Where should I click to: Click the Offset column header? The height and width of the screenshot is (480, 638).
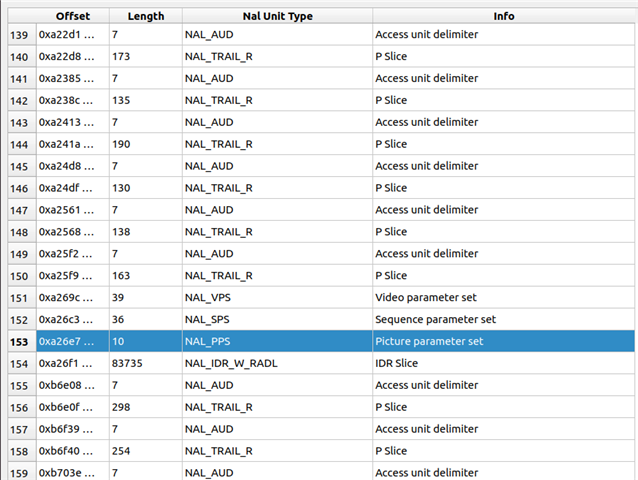point(72,17)
